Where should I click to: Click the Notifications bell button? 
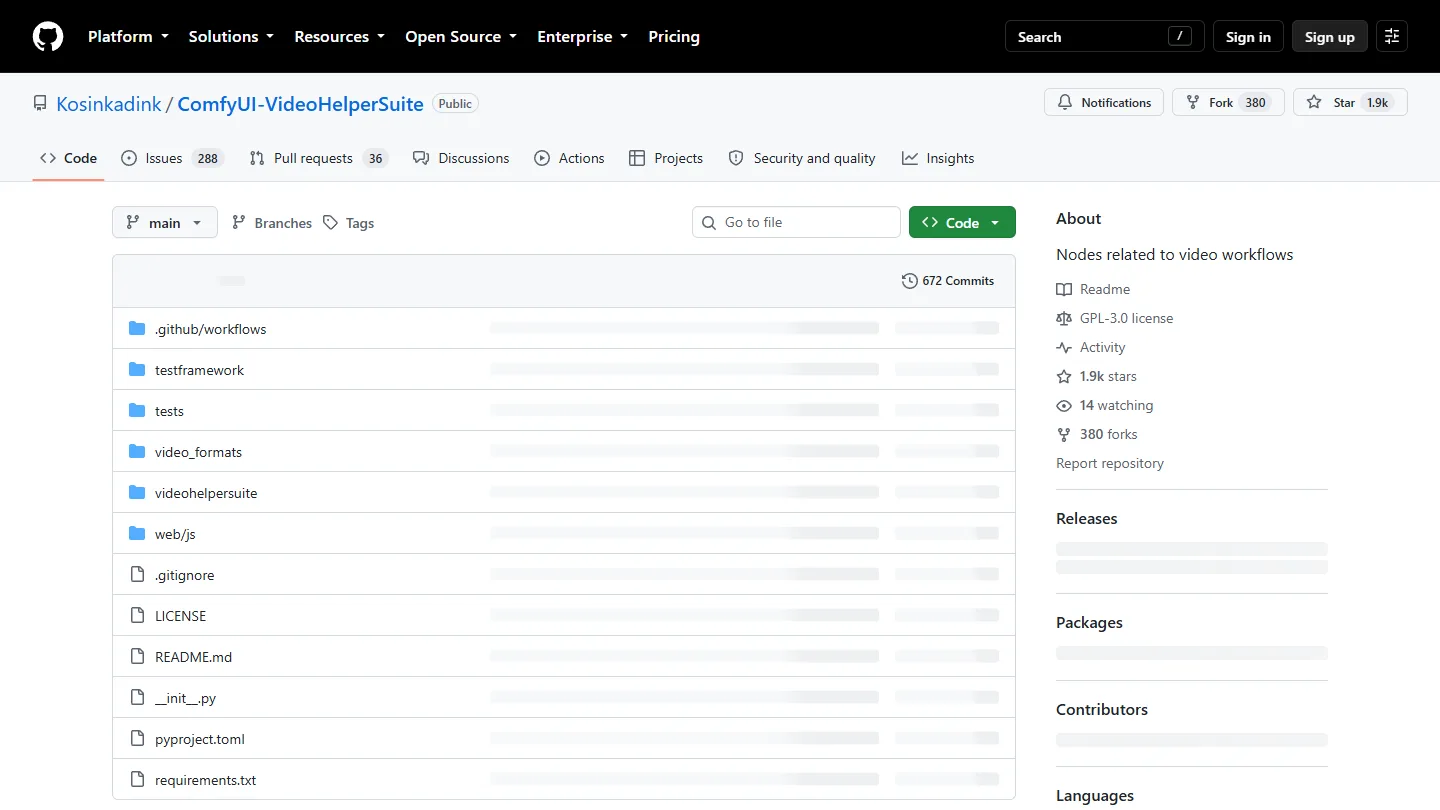[1104, 103]
